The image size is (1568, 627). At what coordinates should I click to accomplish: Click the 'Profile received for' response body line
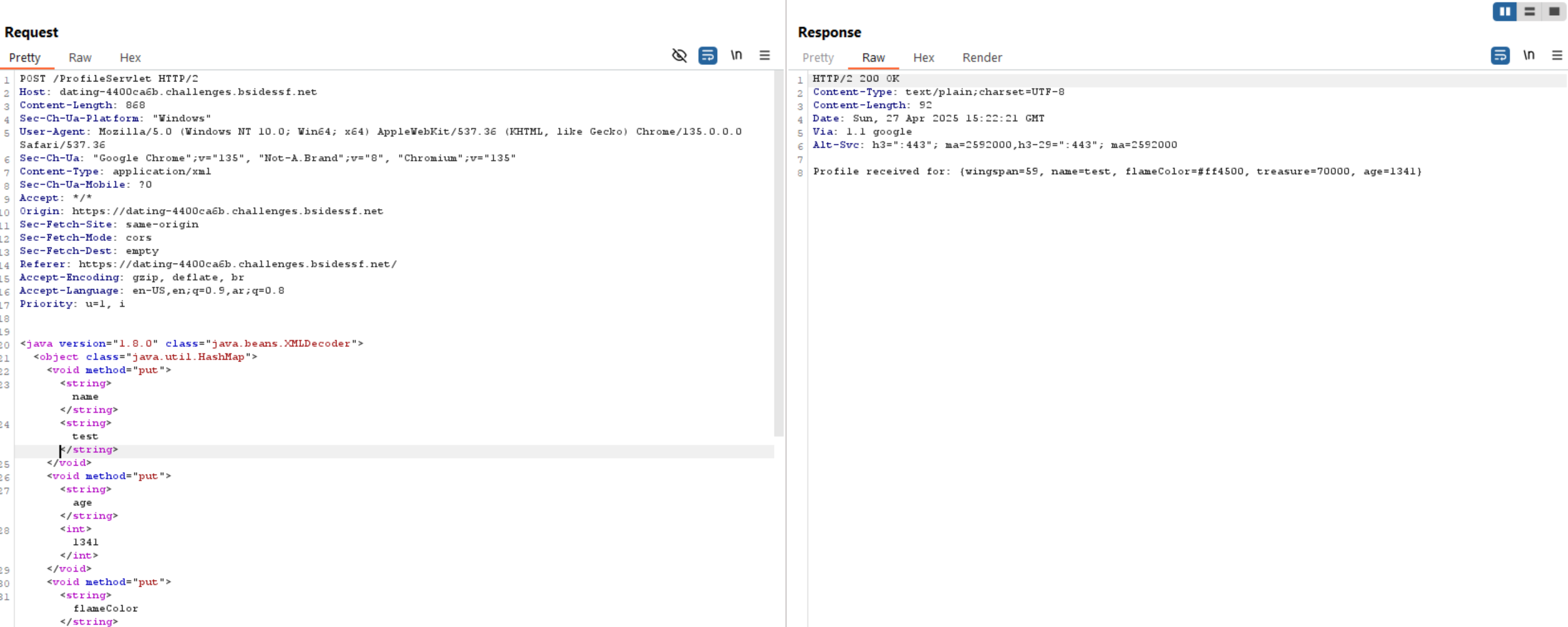click(x=1117, y=172)
